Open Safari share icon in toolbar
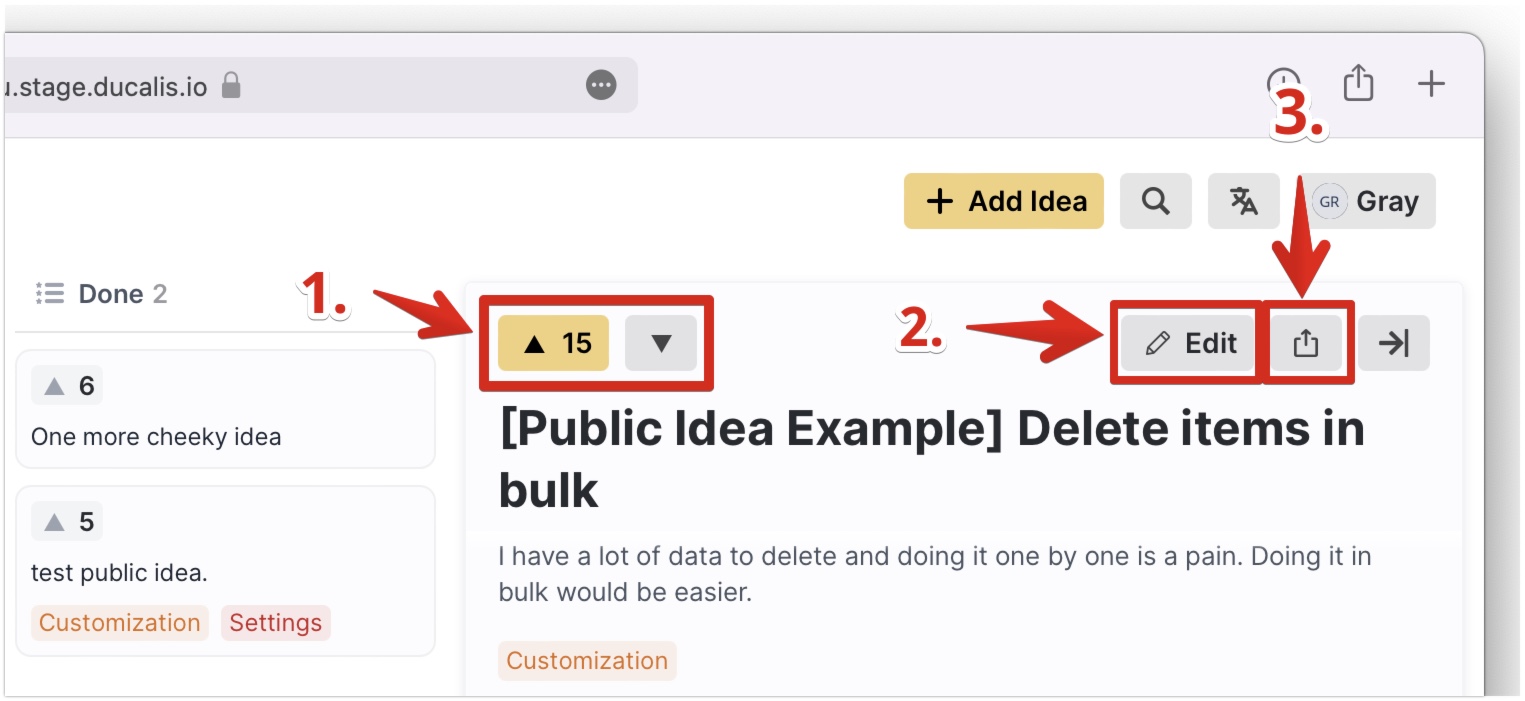This screenshot has height=701, width=1525. 1358,83
